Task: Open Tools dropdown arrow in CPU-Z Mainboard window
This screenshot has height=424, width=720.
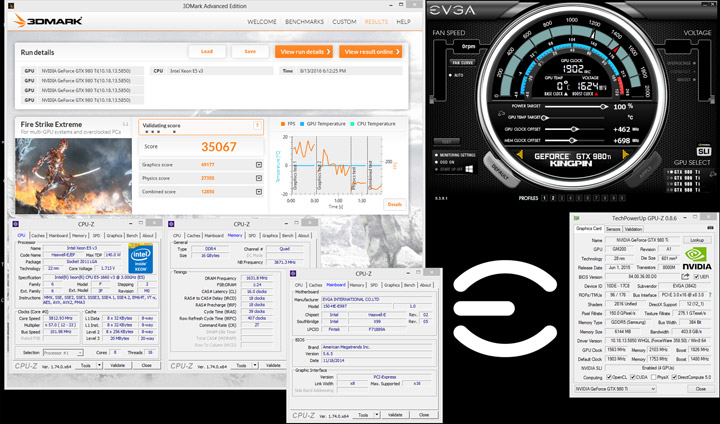Action: (377, 414)
